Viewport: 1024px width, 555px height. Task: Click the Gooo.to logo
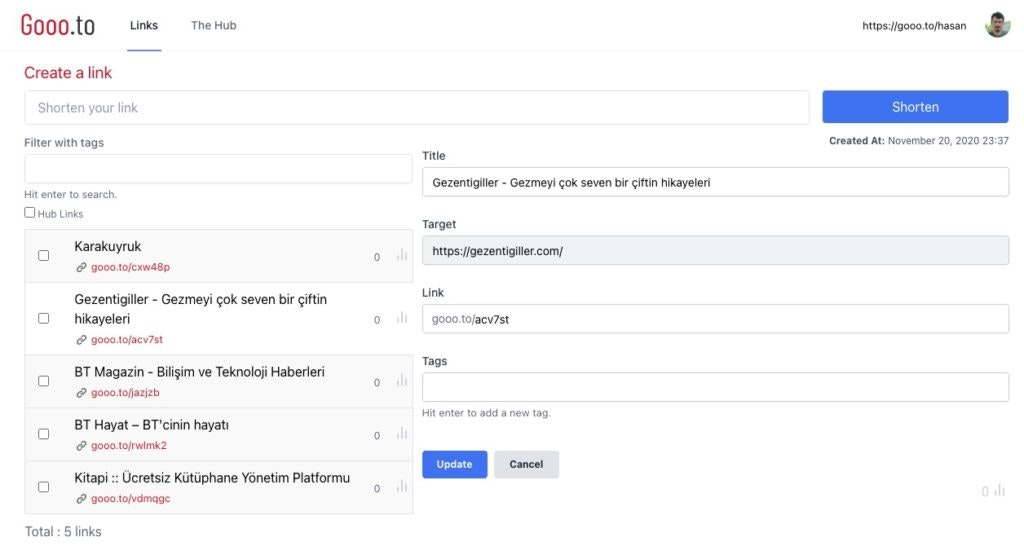pos(58,25)
